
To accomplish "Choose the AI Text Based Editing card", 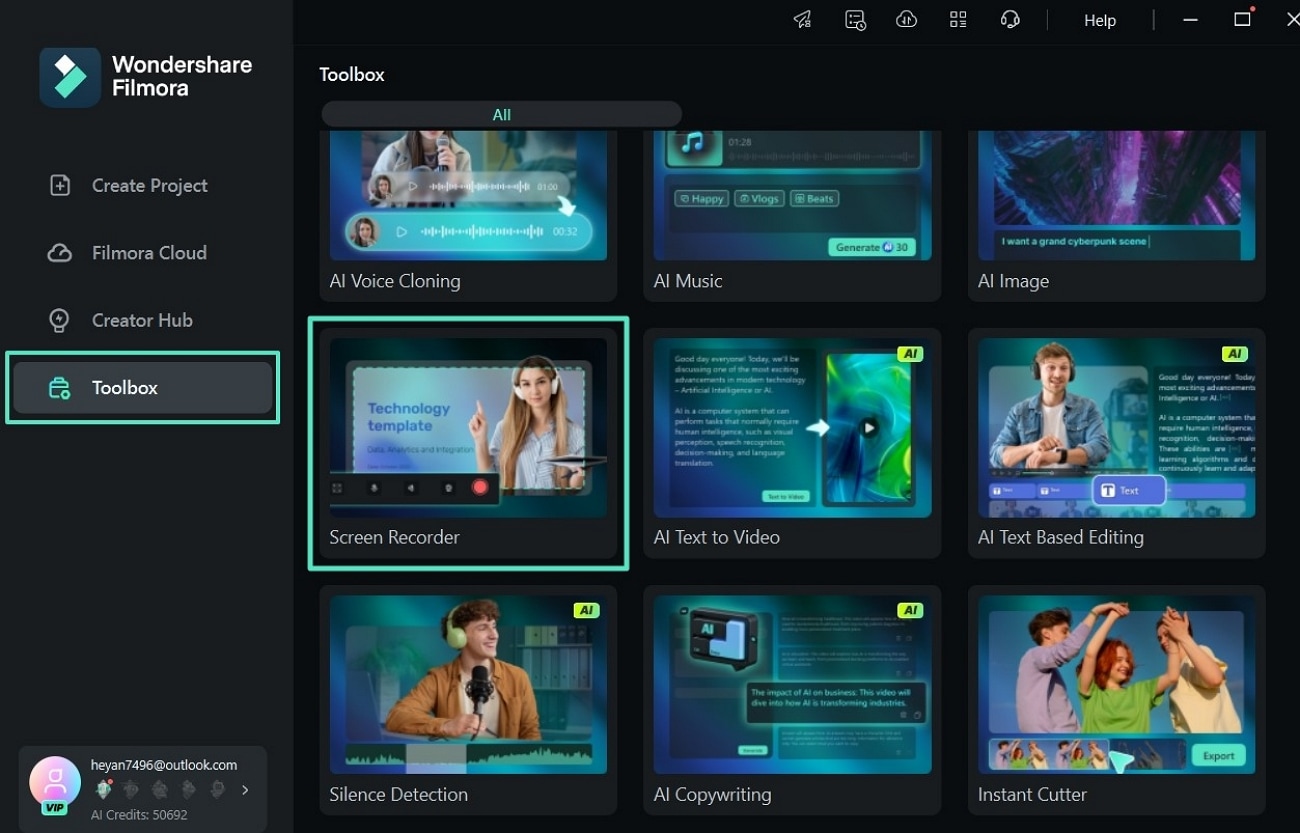I will [1116, 443].
